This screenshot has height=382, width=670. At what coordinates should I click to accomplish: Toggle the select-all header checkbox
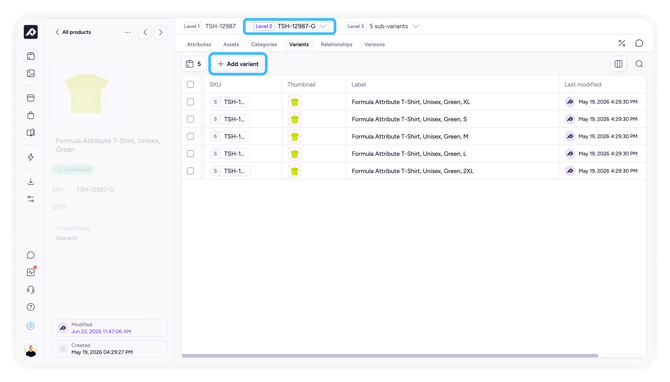click(x=191, y=85)
